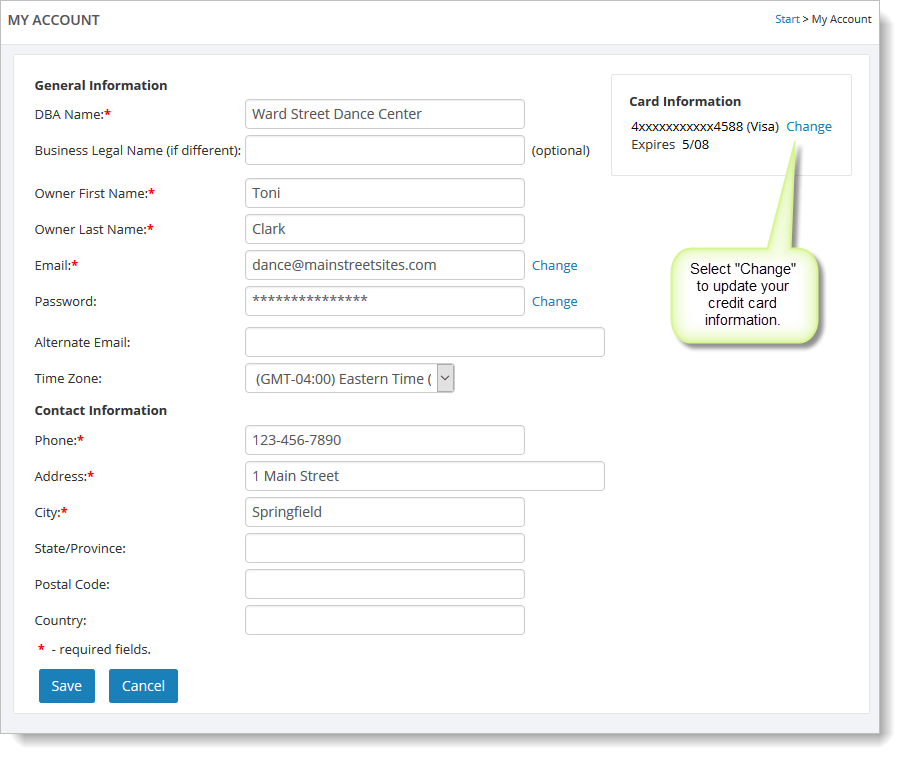Go to Start breadcrumb link
The image size is (905, 759).
pos(787,20)
